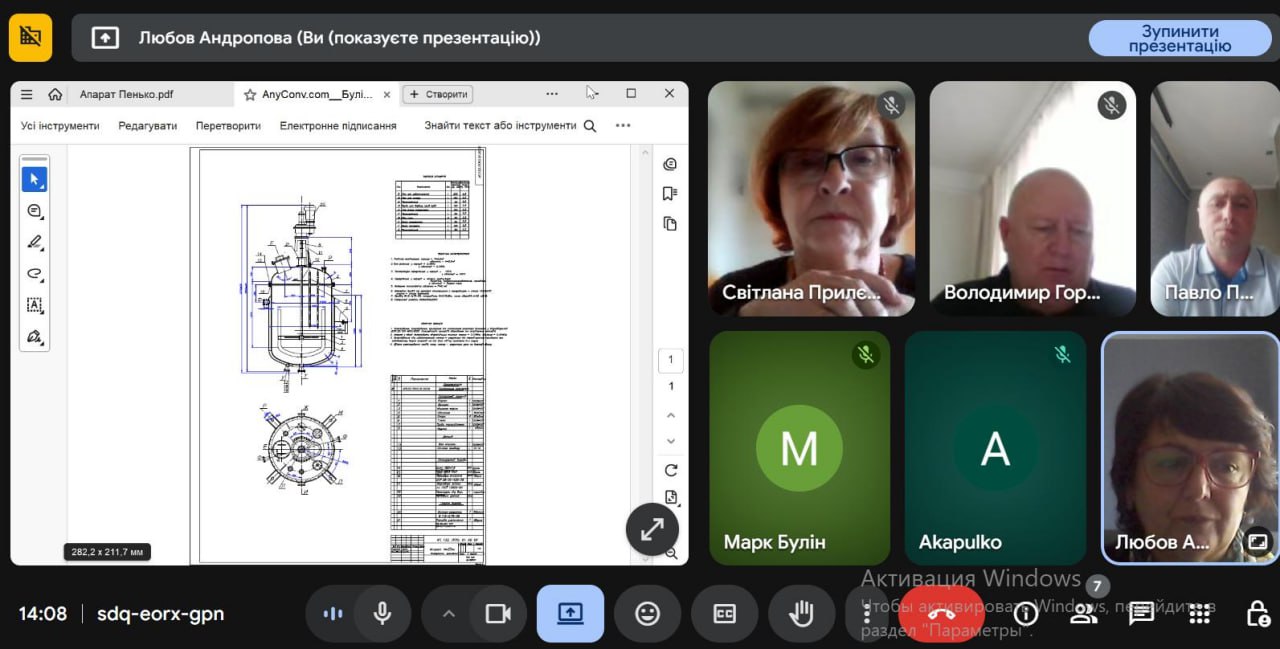Toggle closed captions button
Viewport: 1280px width, 649px height.
click(x=724, y=614)
